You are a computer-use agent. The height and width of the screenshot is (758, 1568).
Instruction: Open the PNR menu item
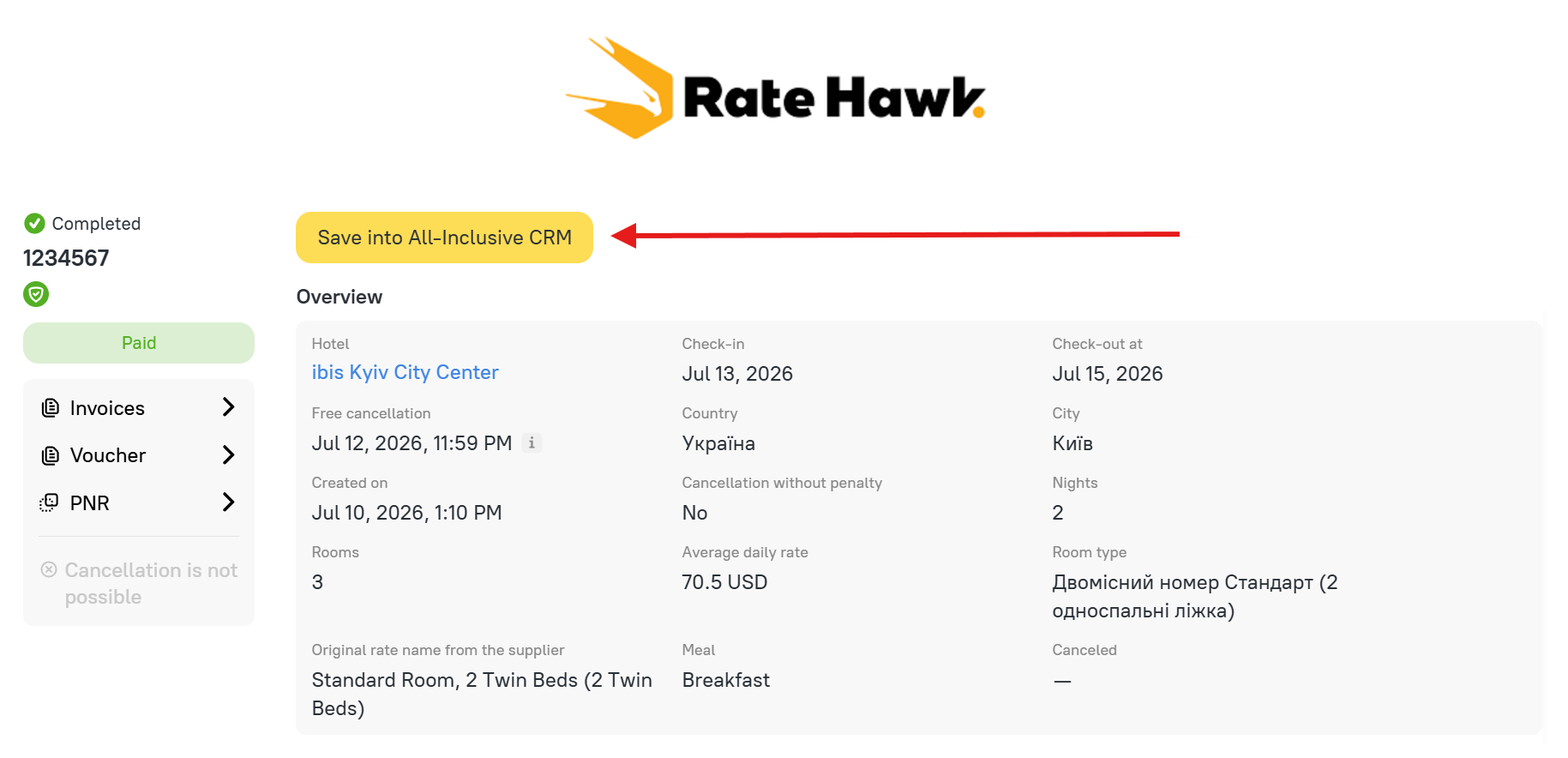click(139, 502)
